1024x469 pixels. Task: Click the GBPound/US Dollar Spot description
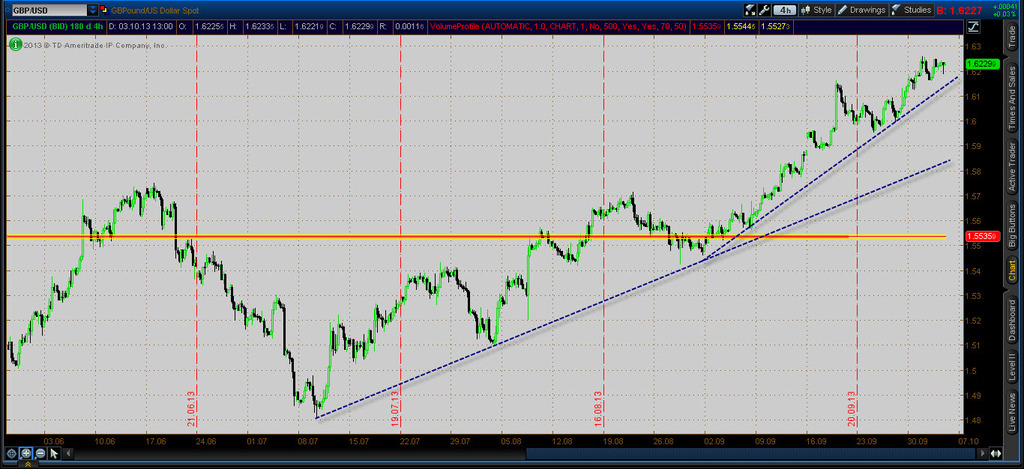153,10
